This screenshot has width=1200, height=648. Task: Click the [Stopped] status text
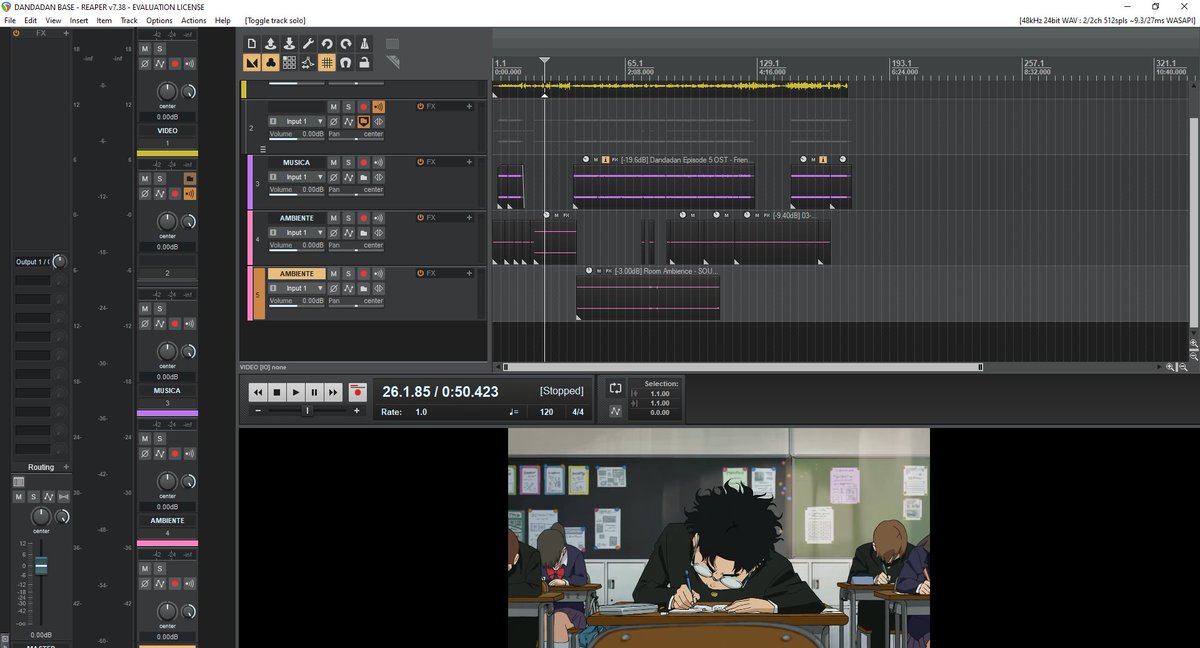pos(562,391)
